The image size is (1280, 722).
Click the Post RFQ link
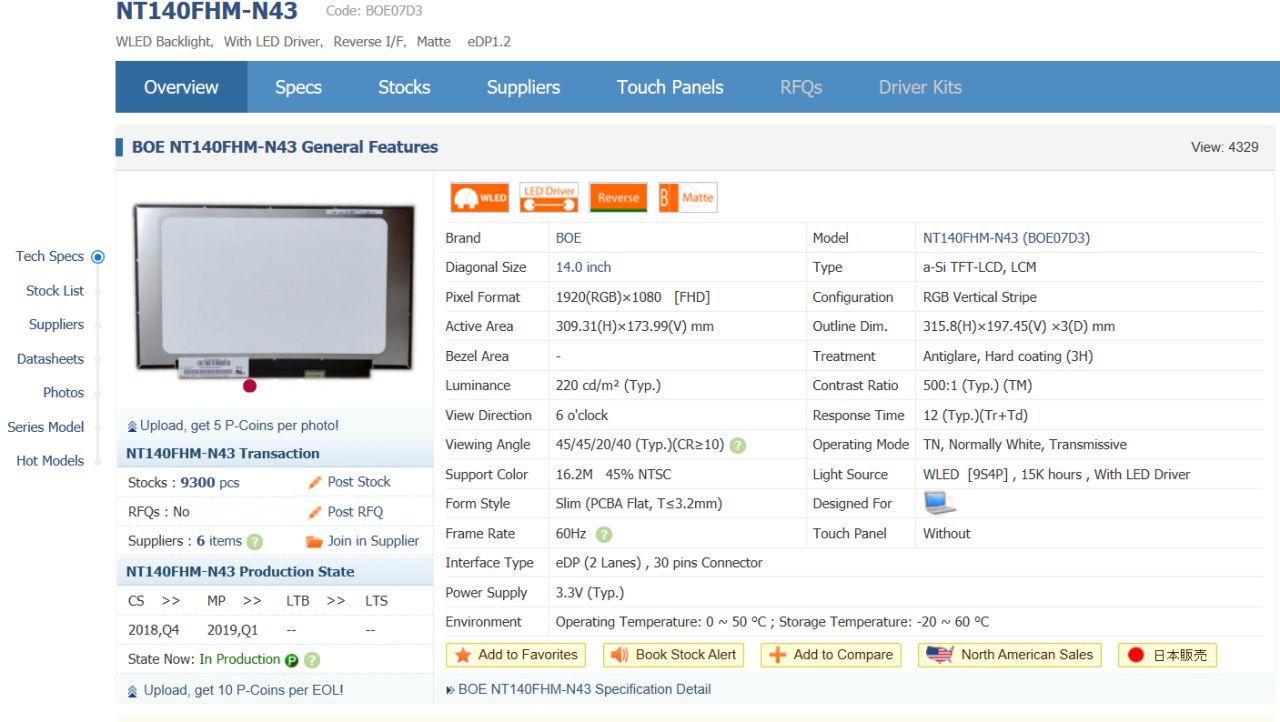tap(355, 512)
